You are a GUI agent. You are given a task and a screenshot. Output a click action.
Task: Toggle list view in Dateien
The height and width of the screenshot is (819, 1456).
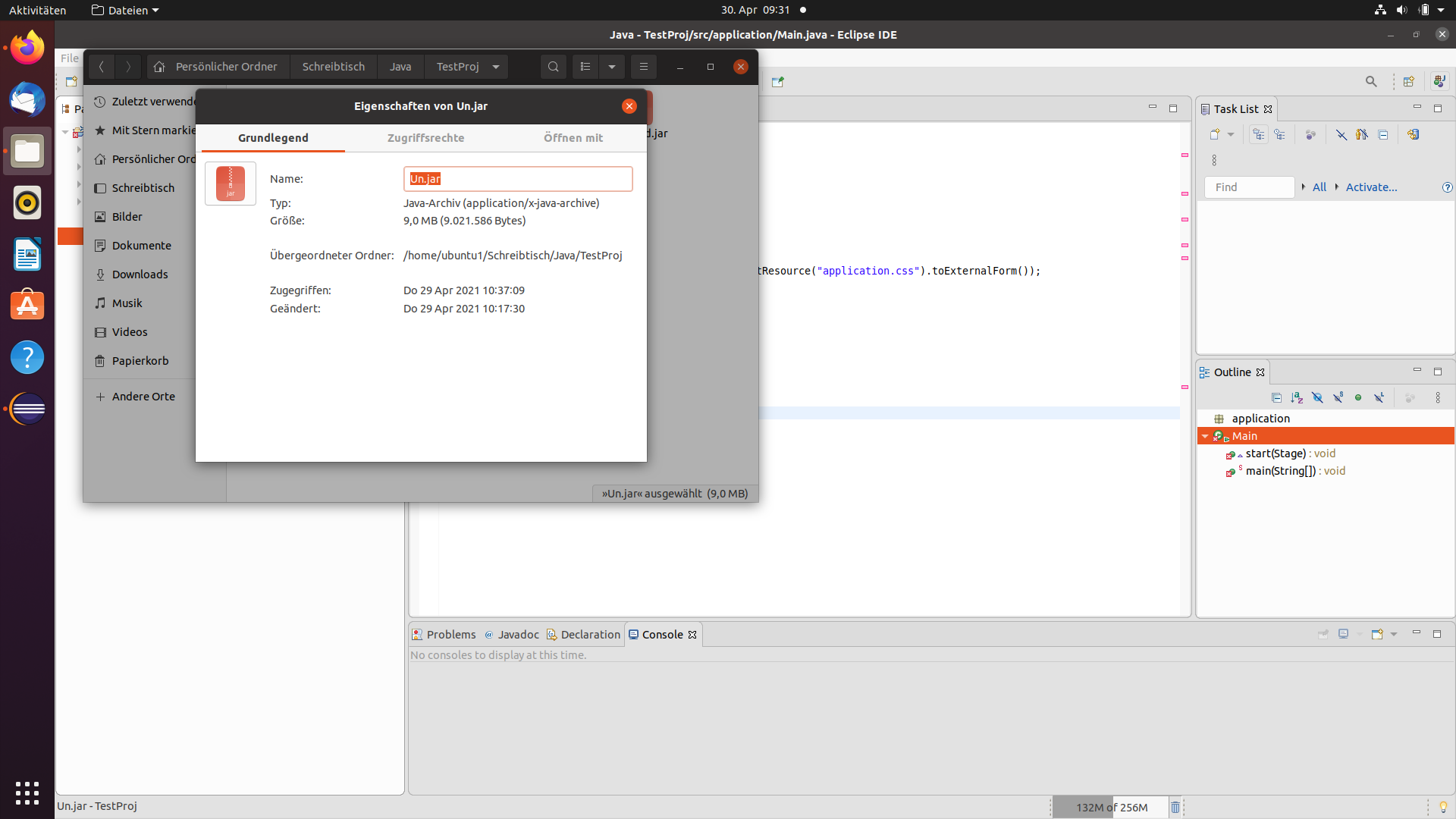585,67
